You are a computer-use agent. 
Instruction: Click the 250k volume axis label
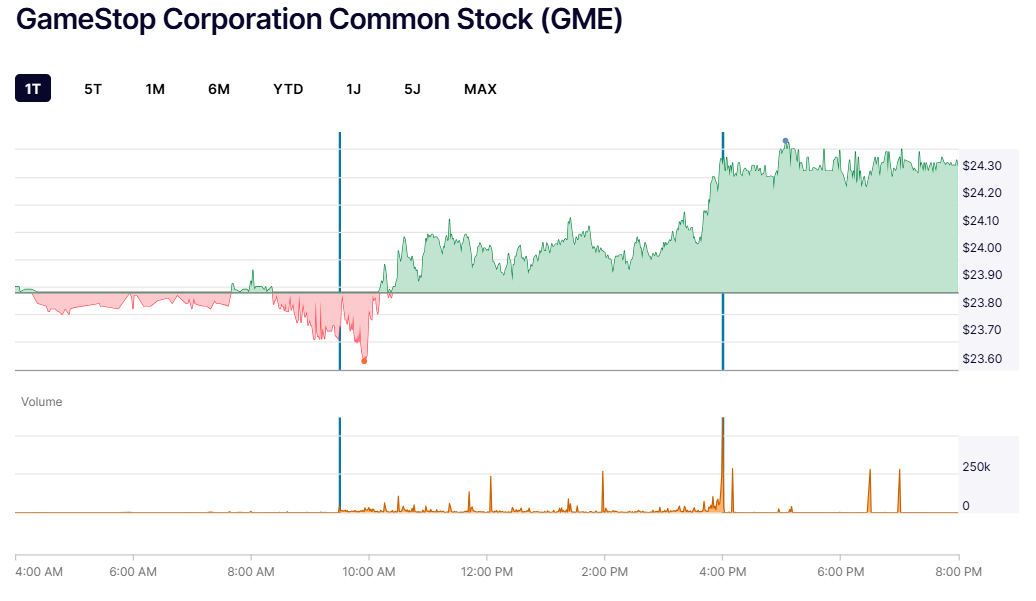(x=976, y=465)
